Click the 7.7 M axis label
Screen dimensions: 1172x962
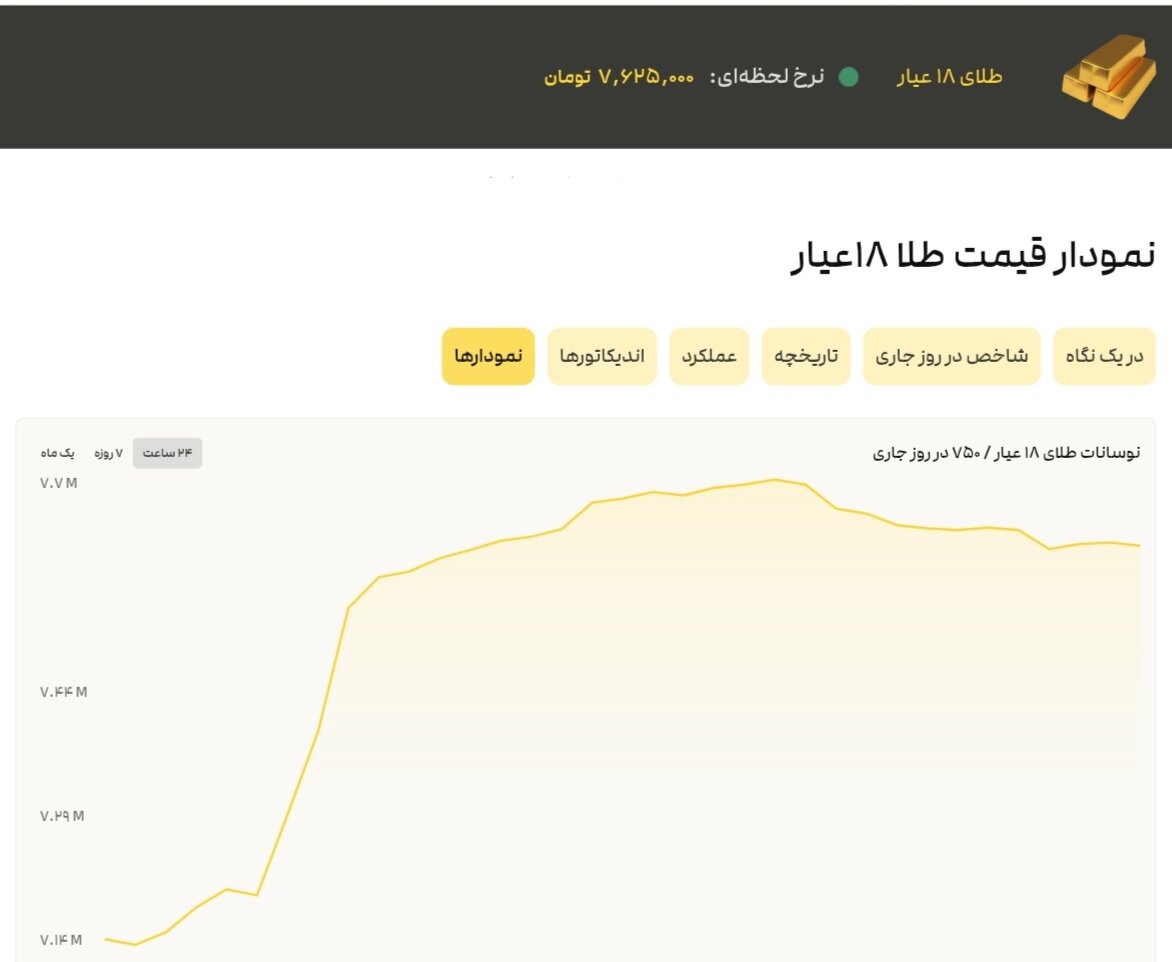tap(58, 483)
